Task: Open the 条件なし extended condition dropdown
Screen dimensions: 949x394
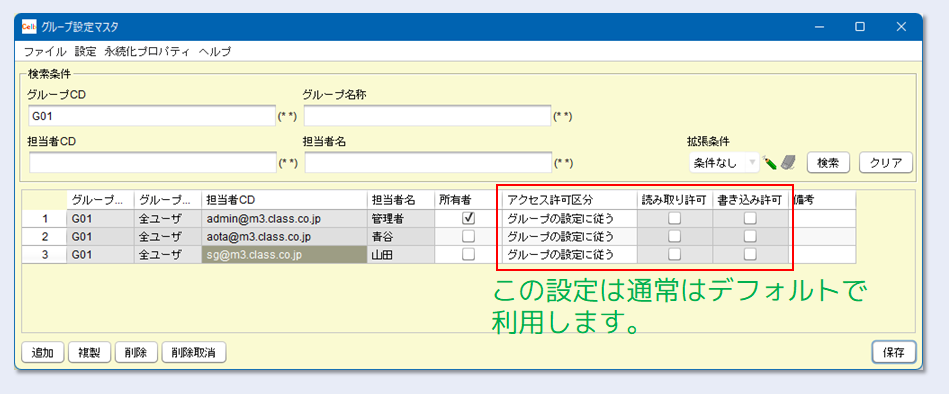Action: 723,162
